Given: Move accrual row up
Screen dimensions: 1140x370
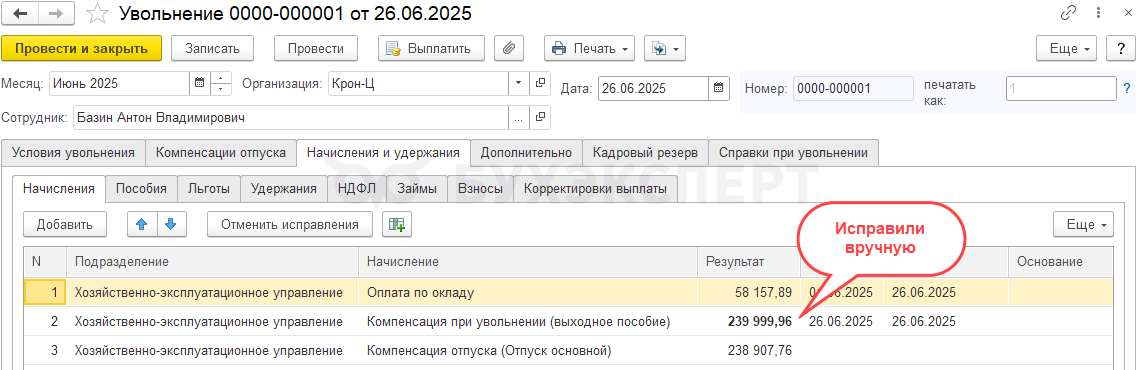Looking at the screenshot, I should (x=142, y=225).
